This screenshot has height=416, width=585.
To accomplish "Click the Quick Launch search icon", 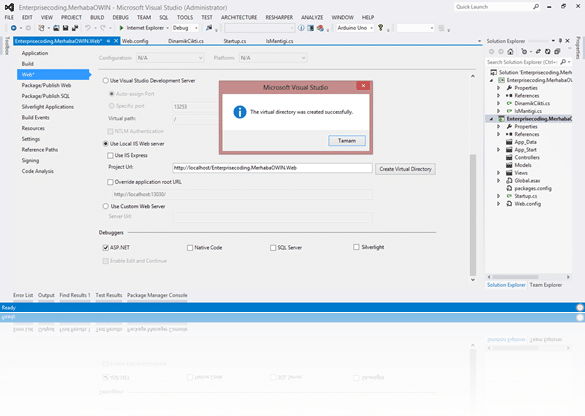I will point(536,7).
